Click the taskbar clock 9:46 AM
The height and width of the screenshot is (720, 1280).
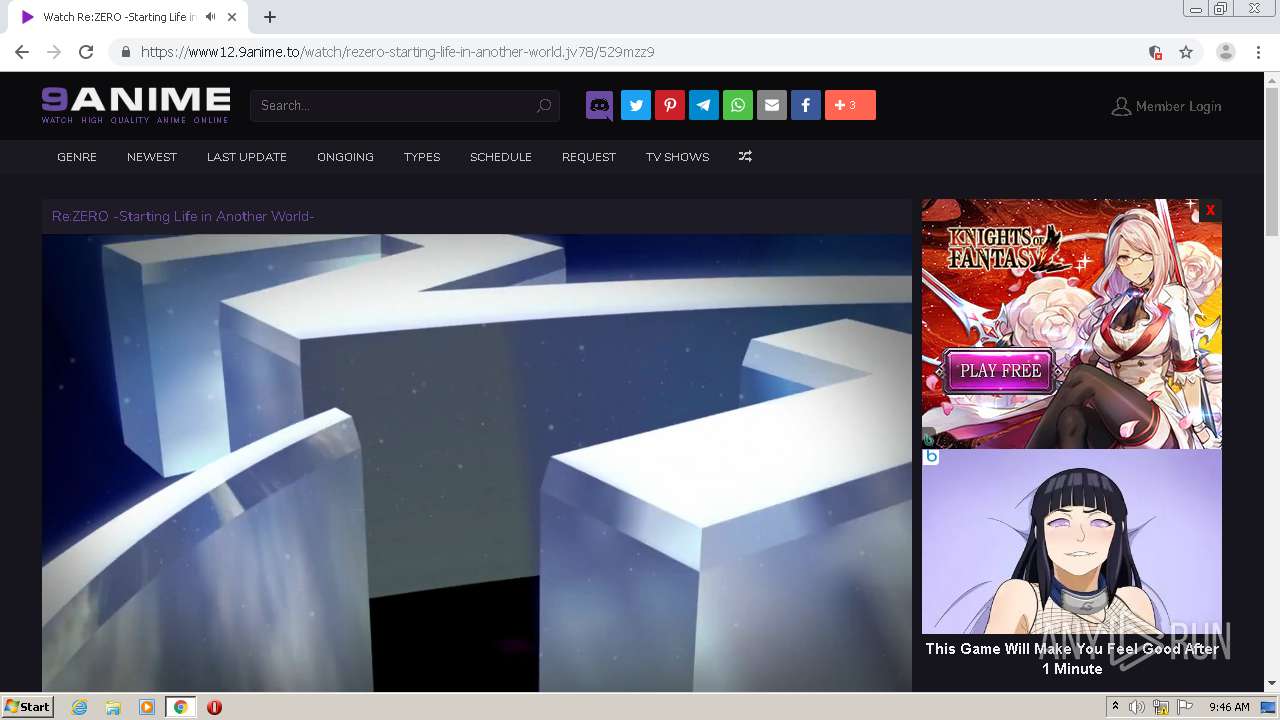pyautogui.click(x=1229, y=707)
